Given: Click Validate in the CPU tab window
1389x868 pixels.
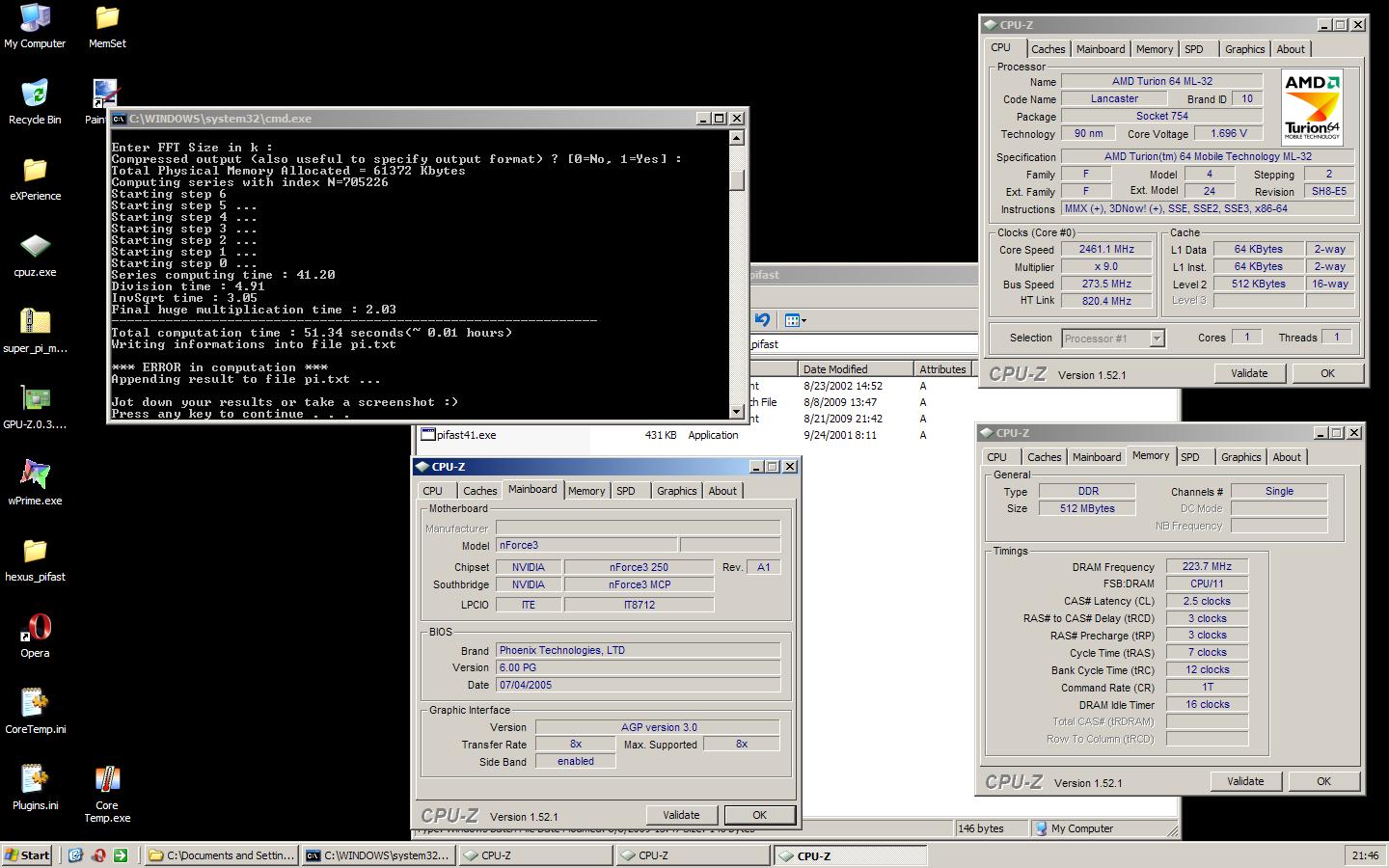Looking at the screenshot, I should (x=1249, y=373).
